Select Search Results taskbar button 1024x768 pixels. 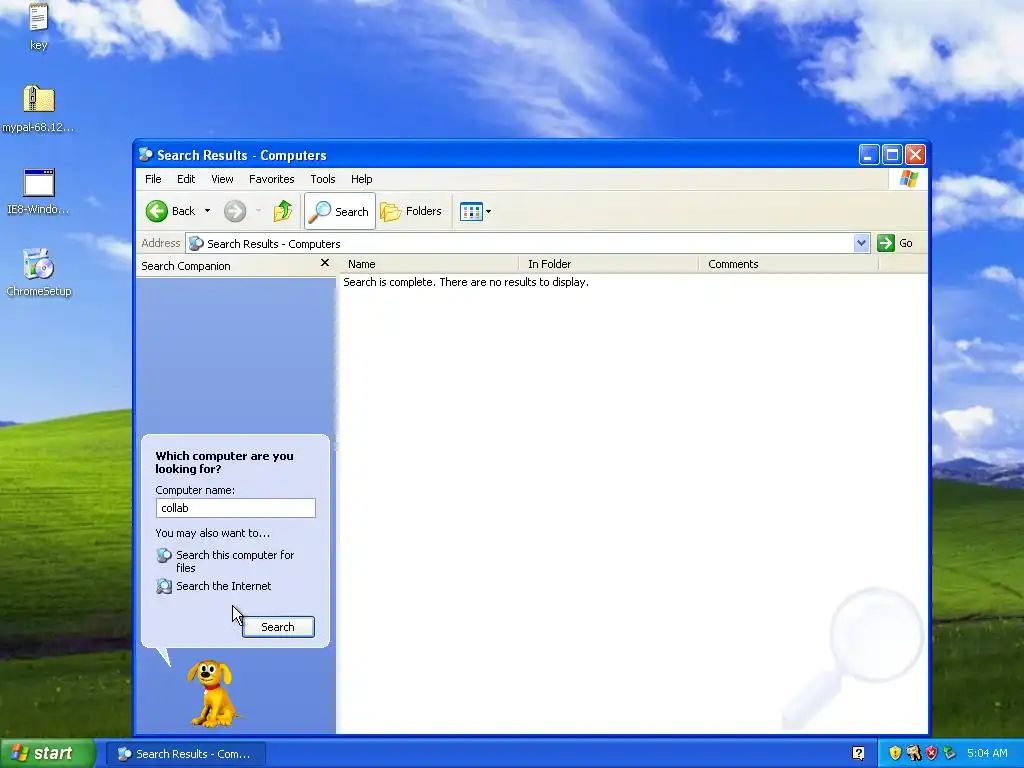pos(185,754)
